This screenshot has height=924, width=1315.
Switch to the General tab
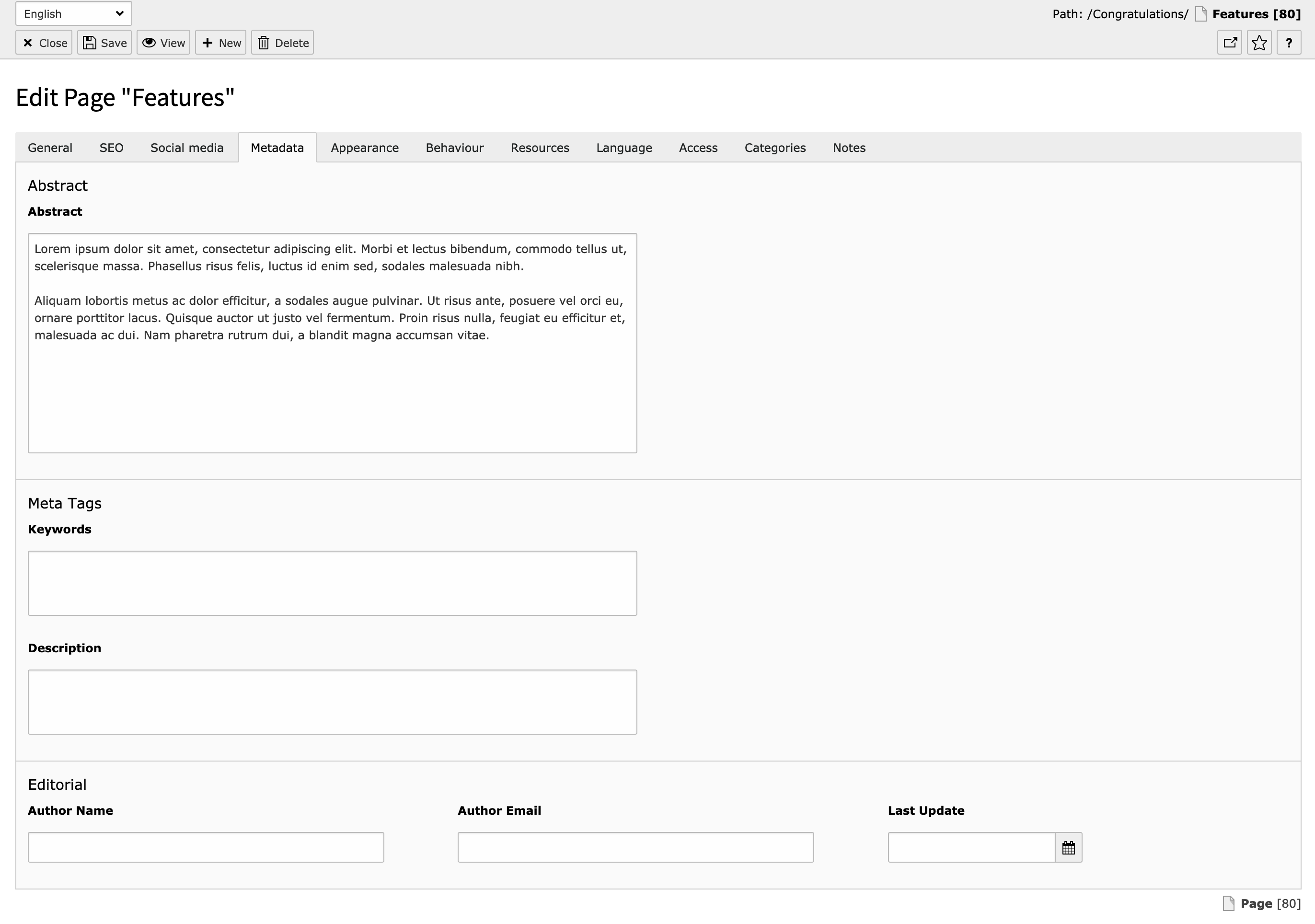coord(51,147)
